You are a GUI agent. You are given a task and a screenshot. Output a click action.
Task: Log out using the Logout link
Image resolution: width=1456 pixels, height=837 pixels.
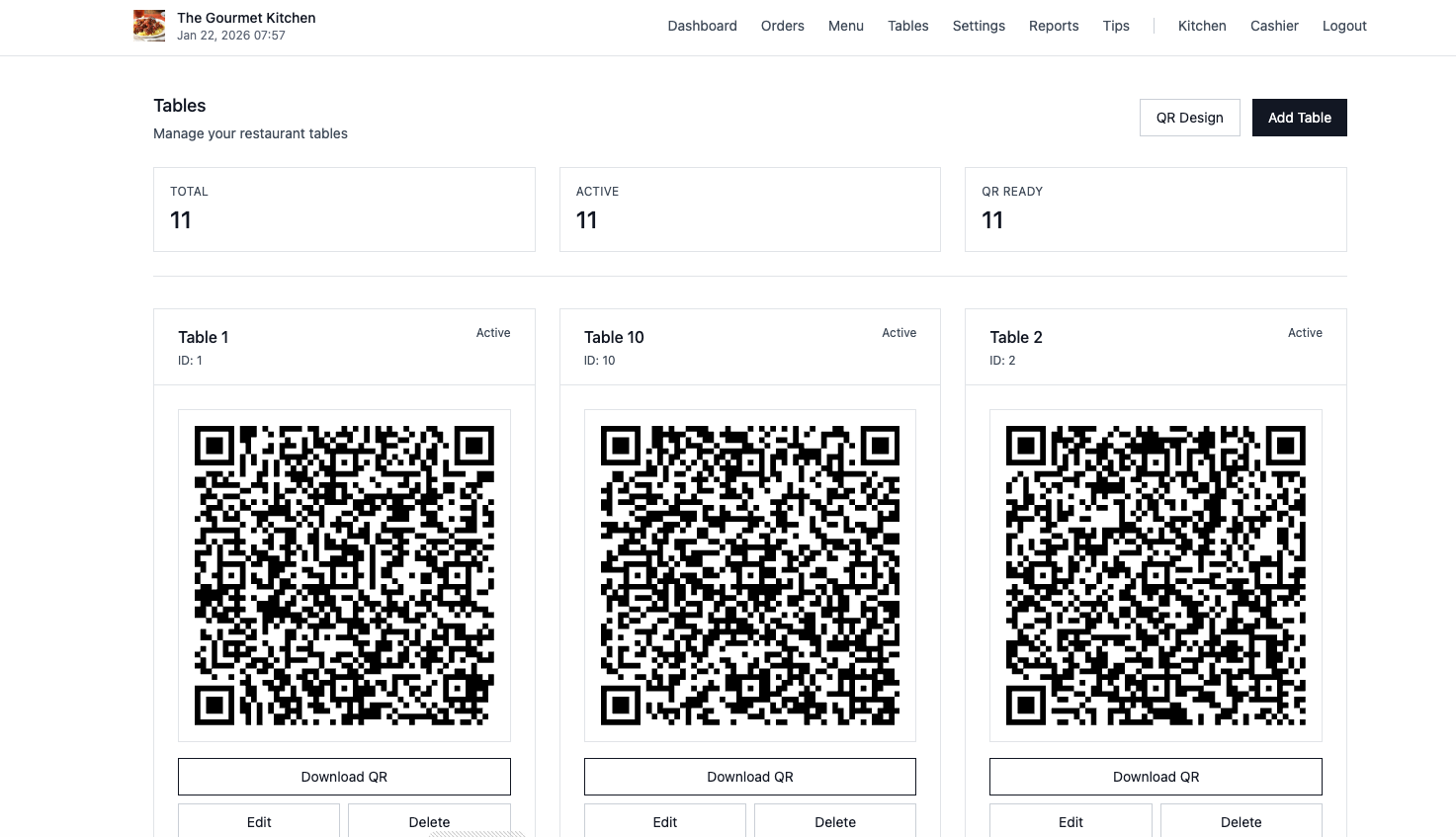(1343, 26)
